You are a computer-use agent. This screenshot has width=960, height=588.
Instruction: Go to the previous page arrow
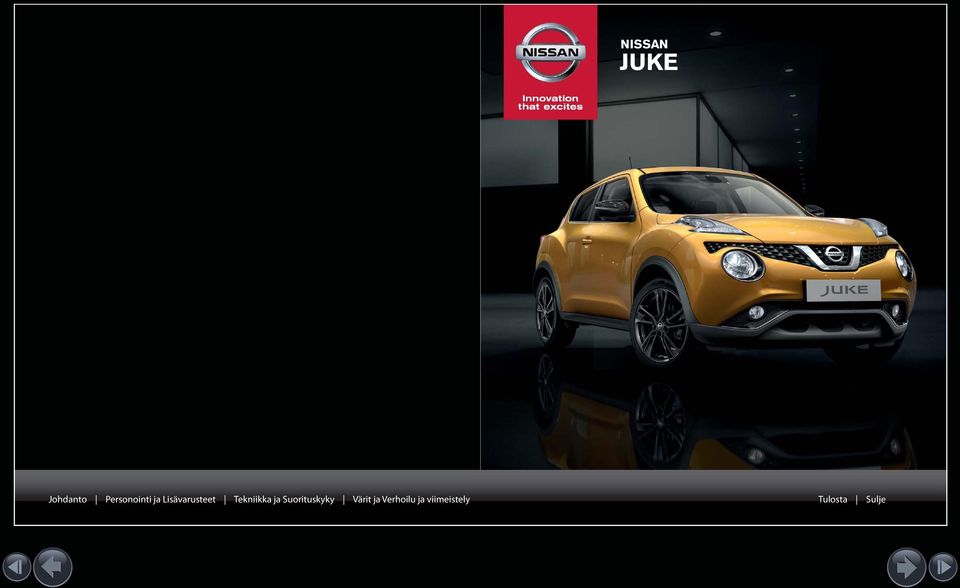[53, 567]
